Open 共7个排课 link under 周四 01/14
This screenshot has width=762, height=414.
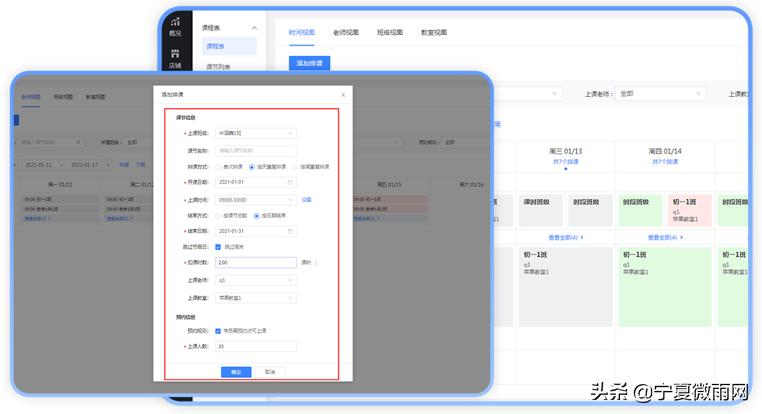(x=665, y=161)
